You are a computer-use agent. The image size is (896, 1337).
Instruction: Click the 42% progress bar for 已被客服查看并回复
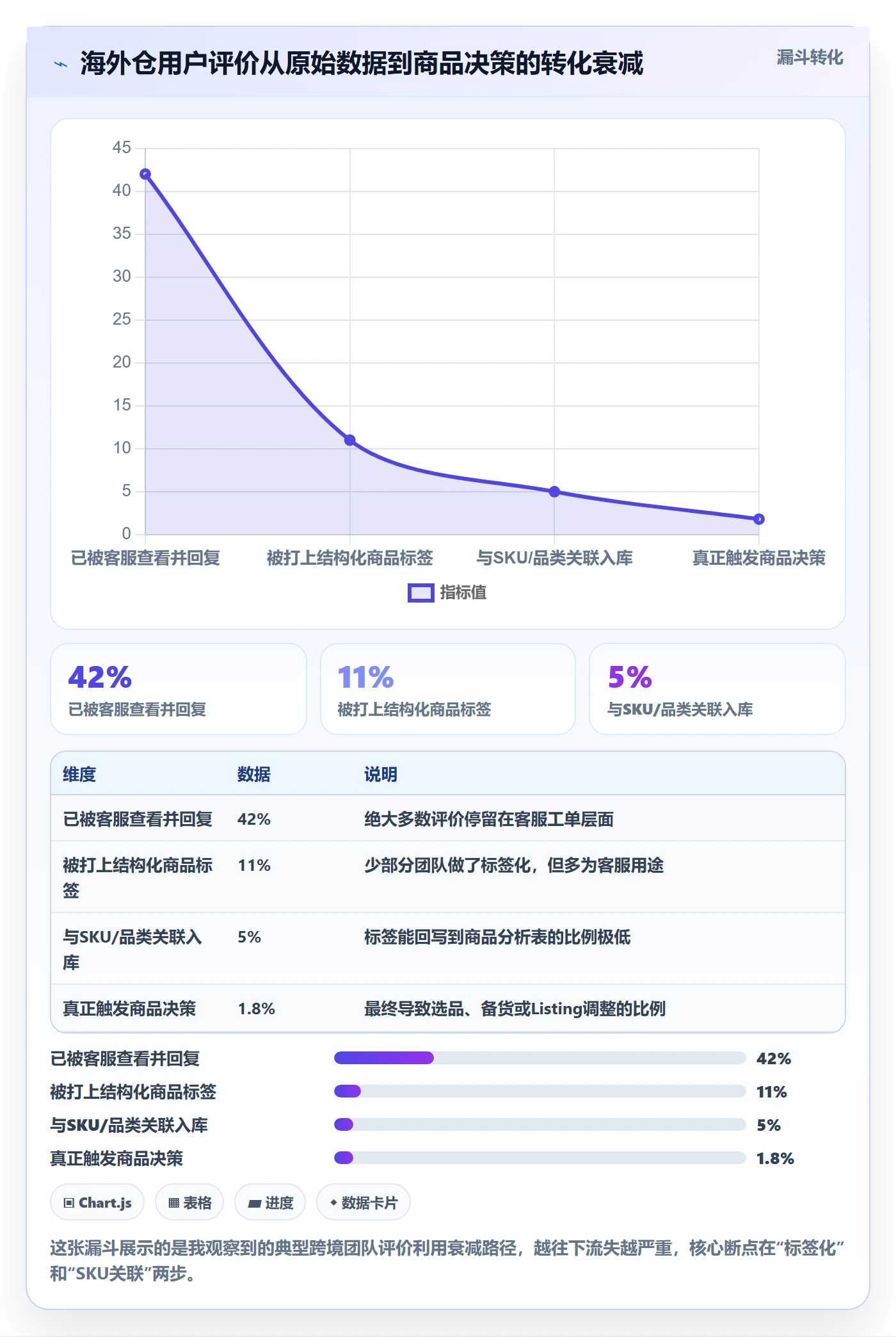(540, 1058)
